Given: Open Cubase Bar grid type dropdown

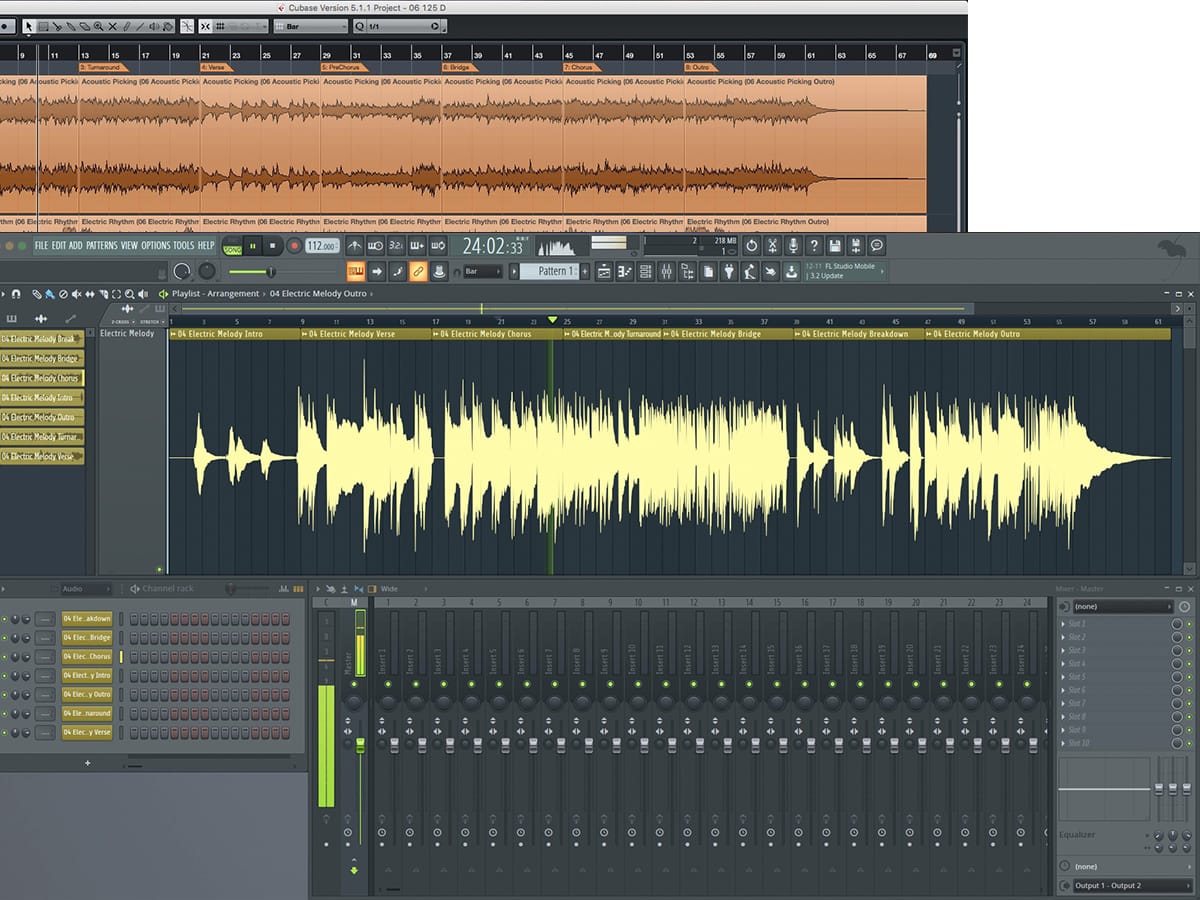Looking at the screenshot, I should [308, 26].
